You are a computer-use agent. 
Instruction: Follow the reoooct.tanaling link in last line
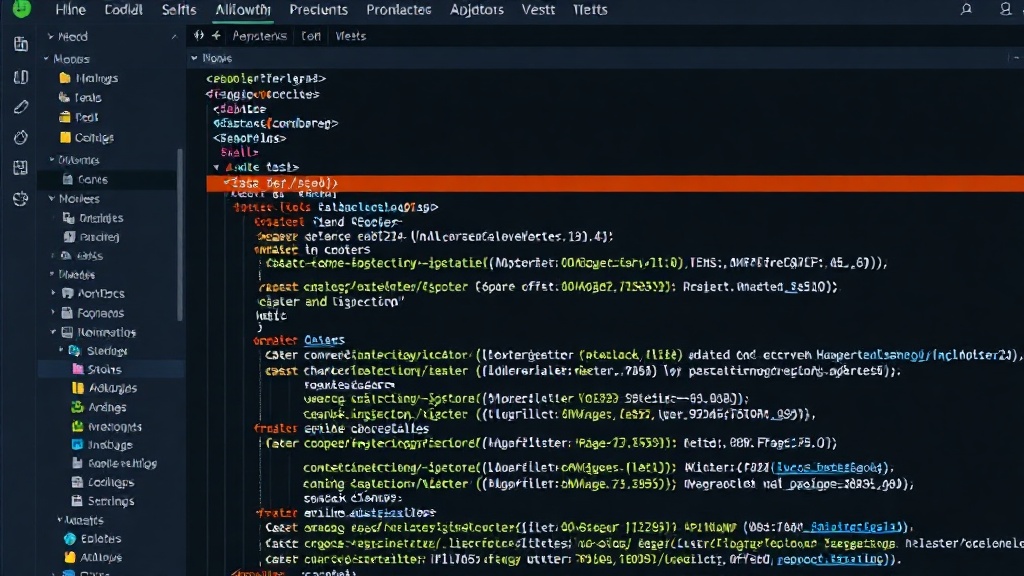(x=831, y=560)
